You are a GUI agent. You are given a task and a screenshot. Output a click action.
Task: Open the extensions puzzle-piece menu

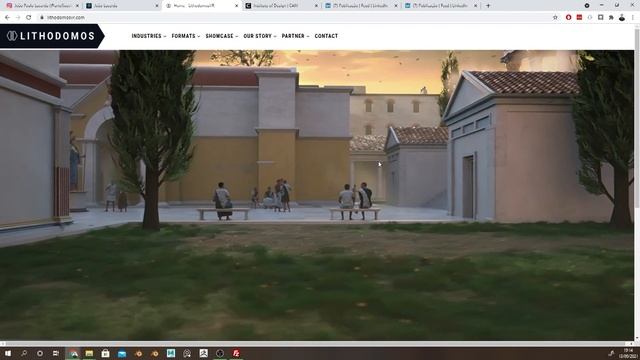click(611, 18)
